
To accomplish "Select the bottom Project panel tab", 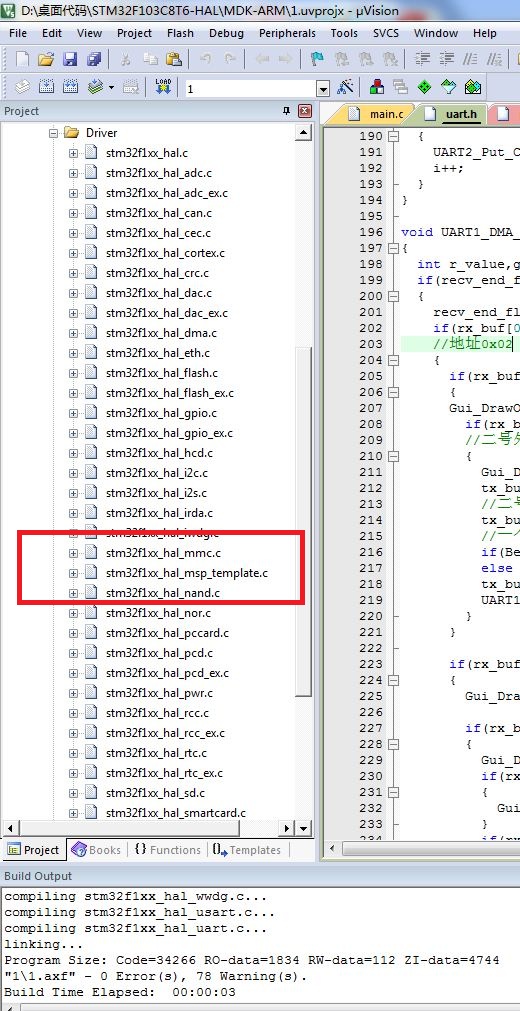I will click(x=33, y=850).
